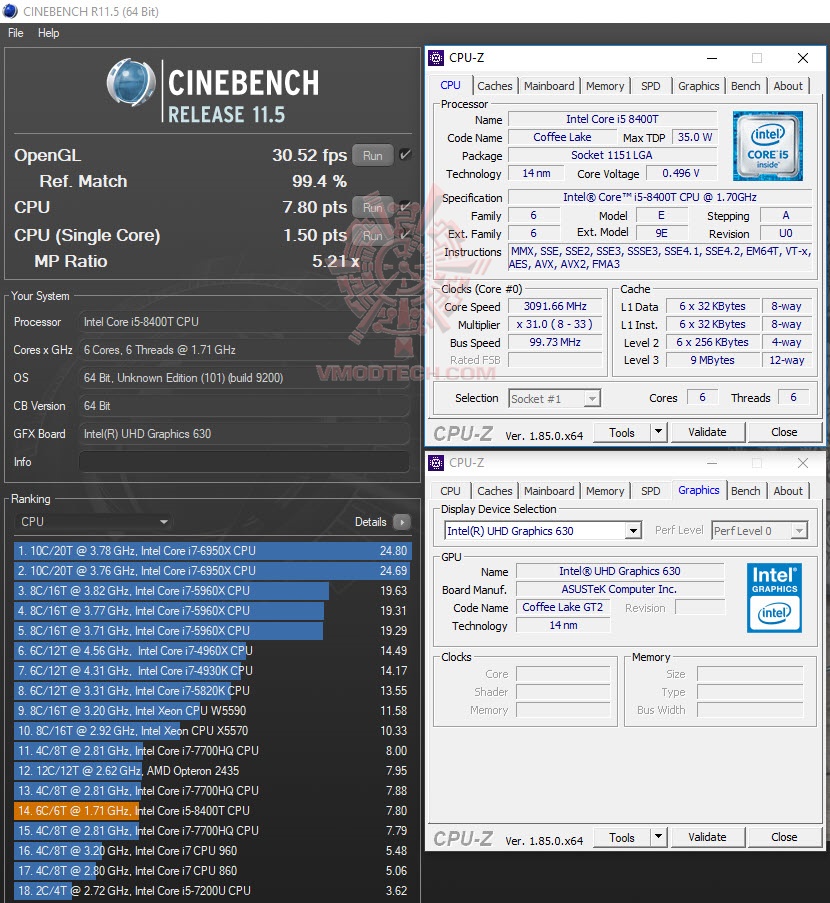
Task: Click the Cinebench title bar app icon
Action: click(x=10, y=11)
